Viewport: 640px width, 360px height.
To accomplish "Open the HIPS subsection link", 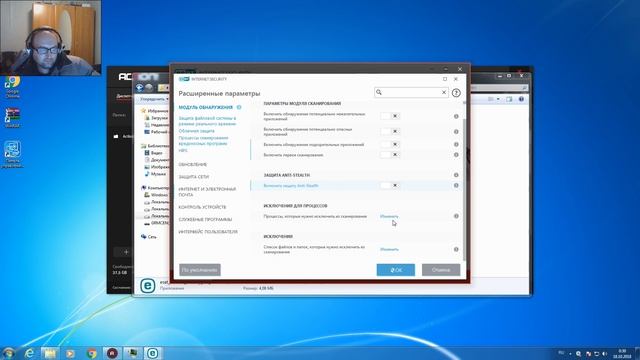I will 183,151.
